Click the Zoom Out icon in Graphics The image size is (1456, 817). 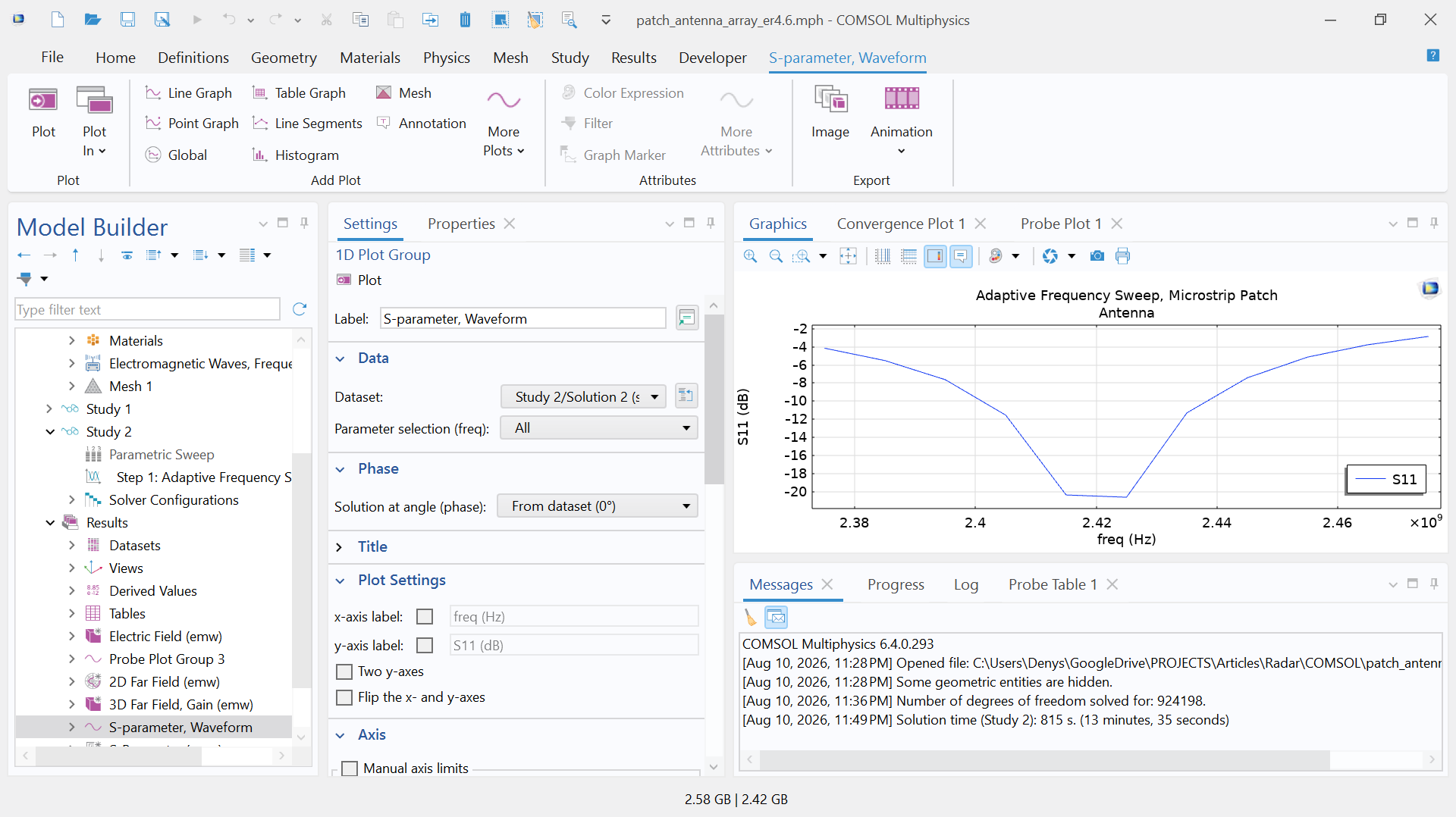click(x=776, y=256)
